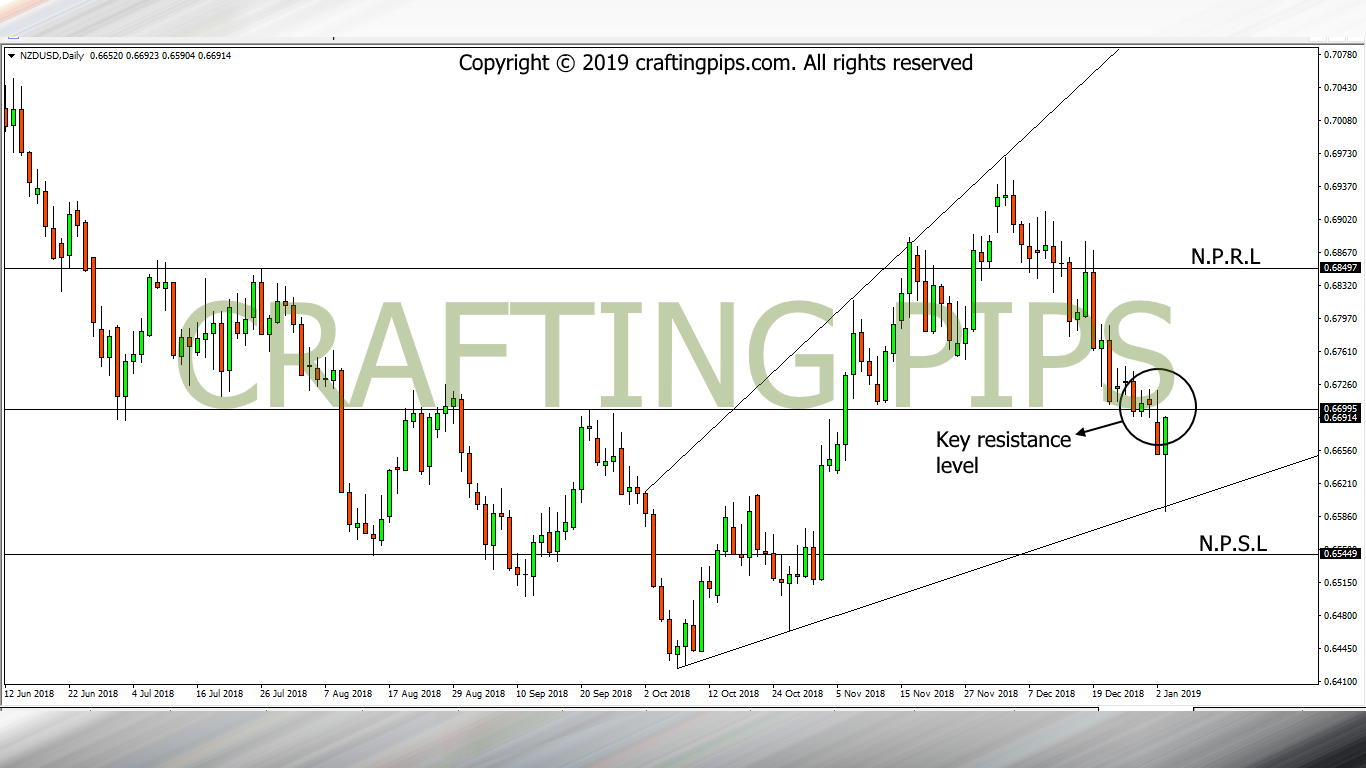Click the 0.67970 price scale label

[1339, 318]
